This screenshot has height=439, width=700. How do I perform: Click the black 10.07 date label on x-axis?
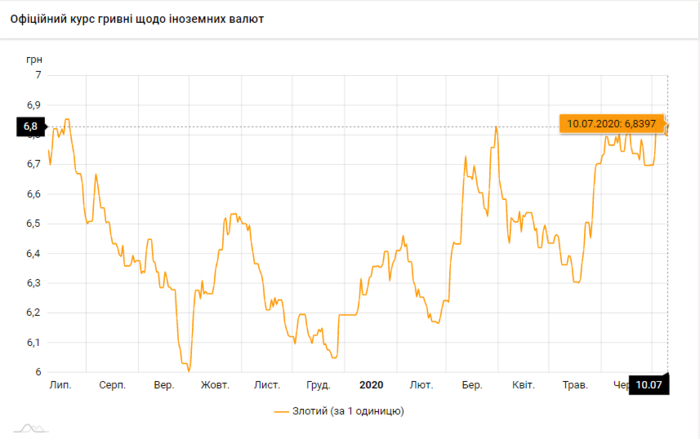pyautogui.click(x=649, y=385)
